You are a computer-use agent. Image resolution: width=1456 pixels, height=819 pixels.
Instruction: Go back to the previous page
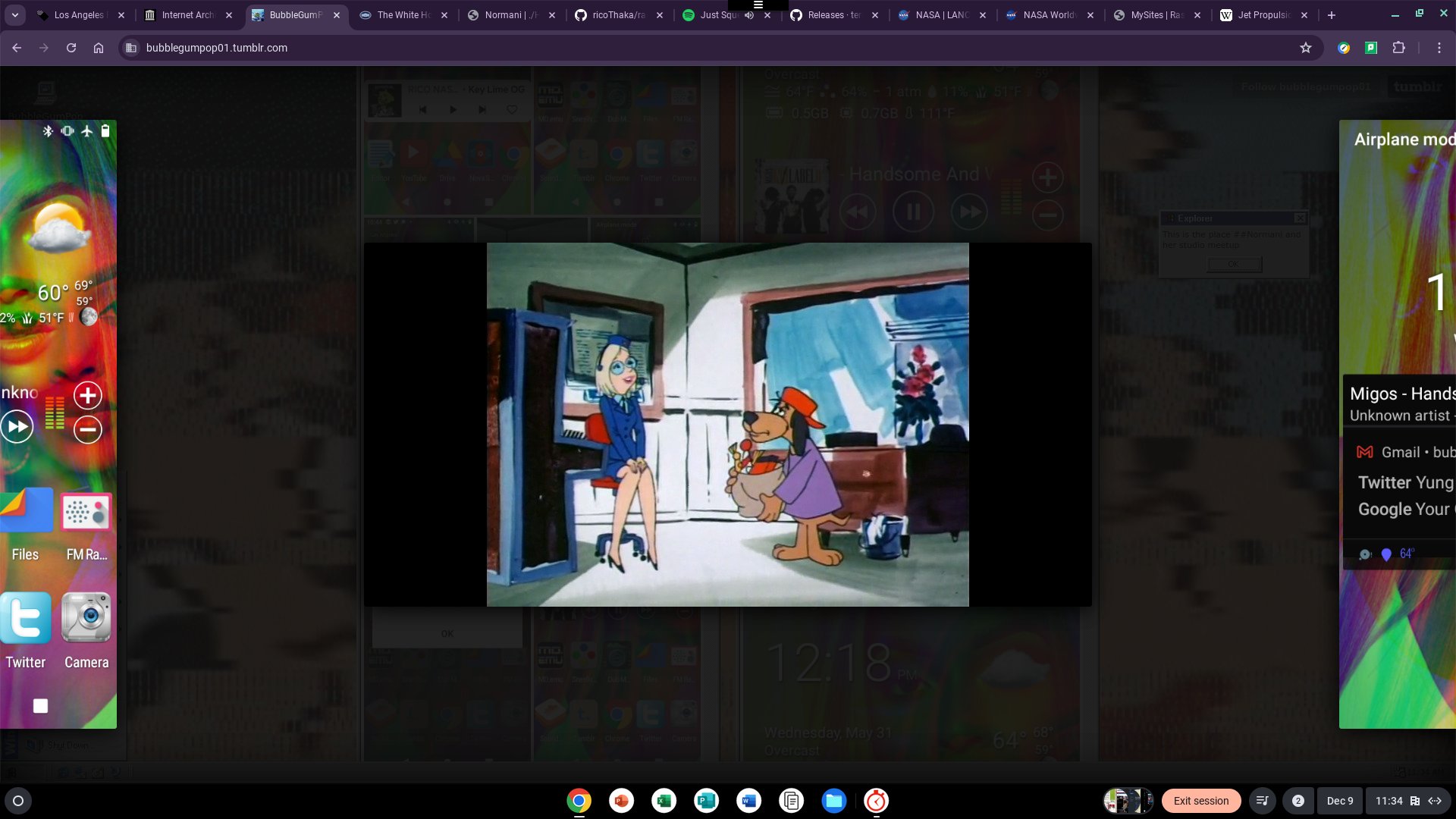pyautogui.click(x=17, y=48)
